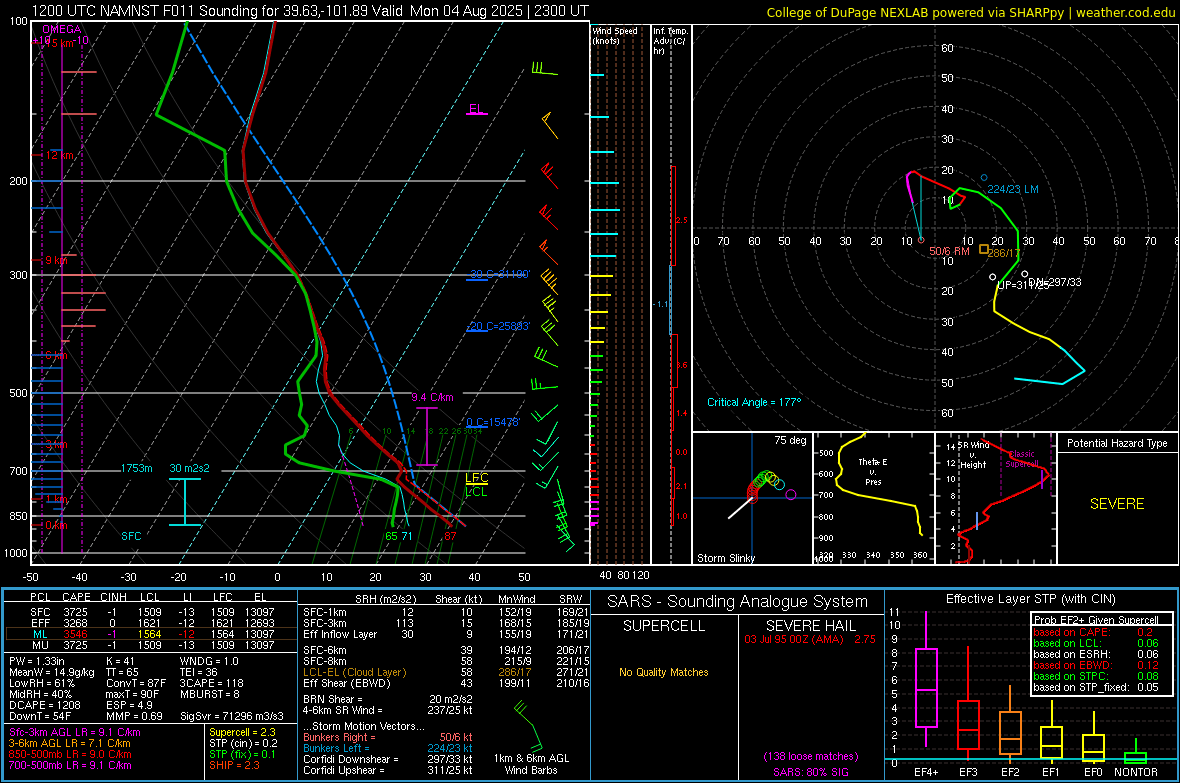
Task: Click '(138 loose matches)' text
Action: click(810, 756)
